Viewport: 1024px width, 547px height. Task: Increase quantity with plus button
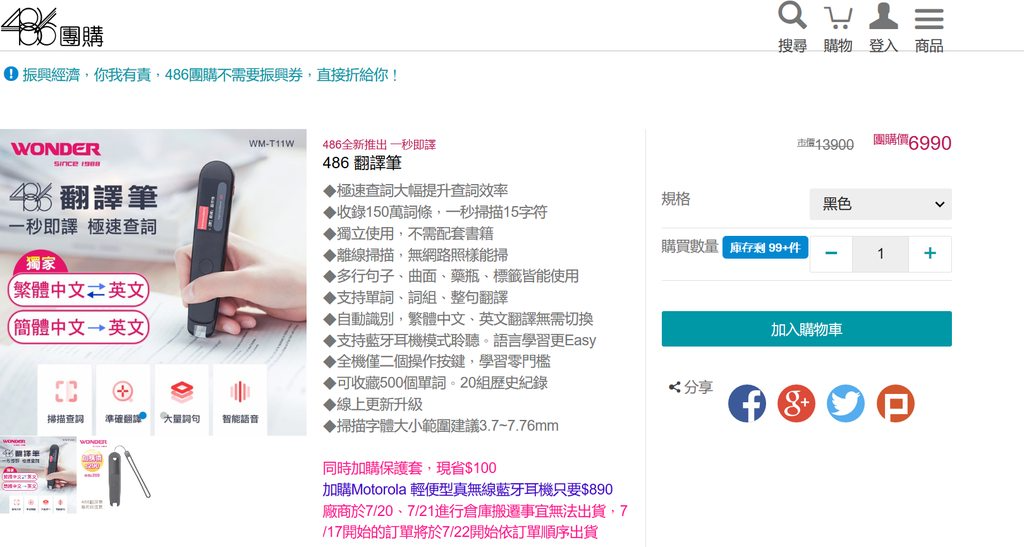click(x=930, y=253)
